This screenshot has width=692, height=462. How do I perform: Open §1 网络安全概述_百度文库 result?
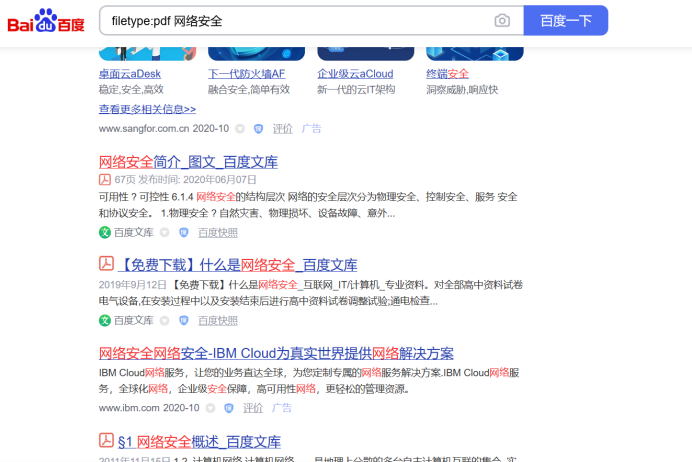(199, 442)
